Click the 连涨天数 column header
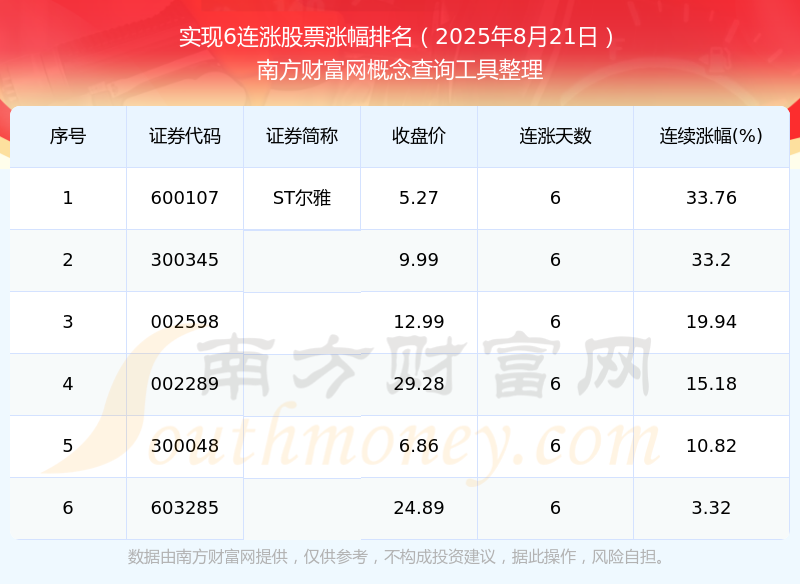Screen dimensions: 800x584 (x=555, y=136)
